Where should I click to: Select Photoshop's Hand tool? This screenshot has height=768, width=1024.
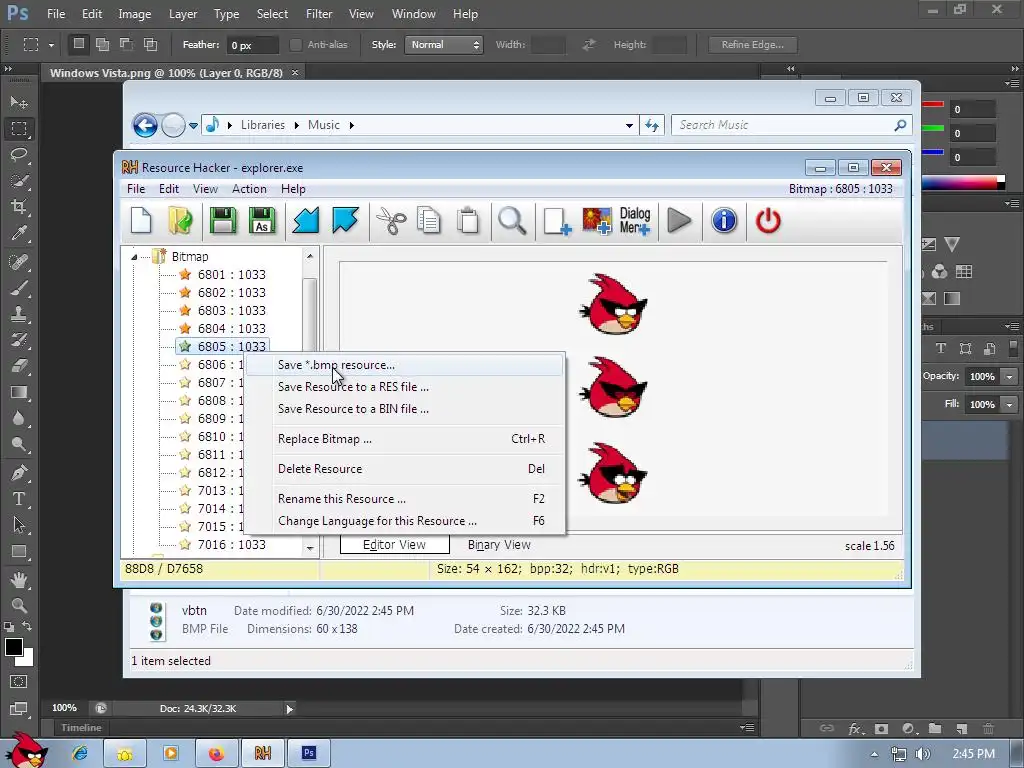19,579
